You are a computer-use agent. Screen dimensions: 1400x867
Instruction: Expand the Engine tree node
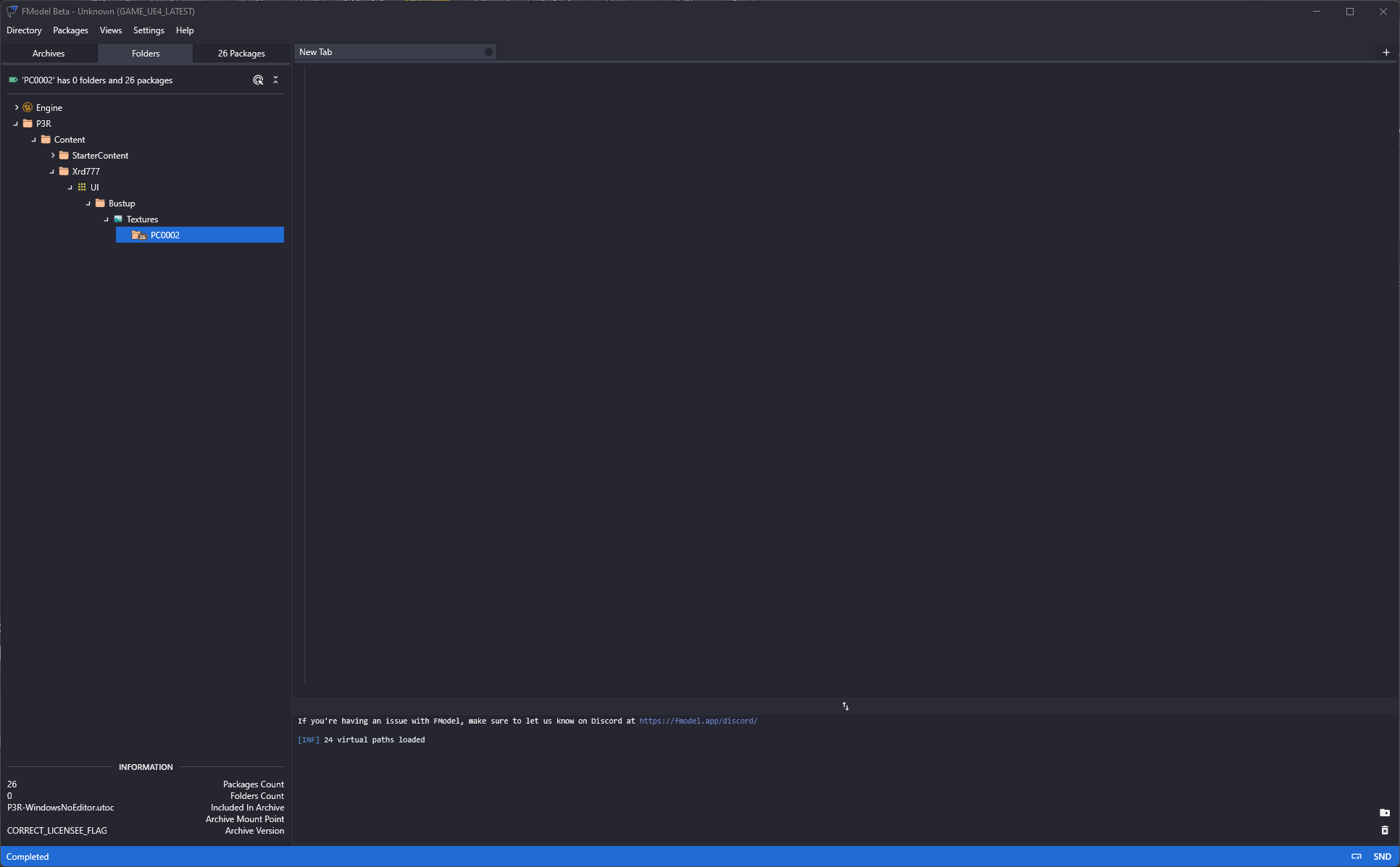point(16,107)
